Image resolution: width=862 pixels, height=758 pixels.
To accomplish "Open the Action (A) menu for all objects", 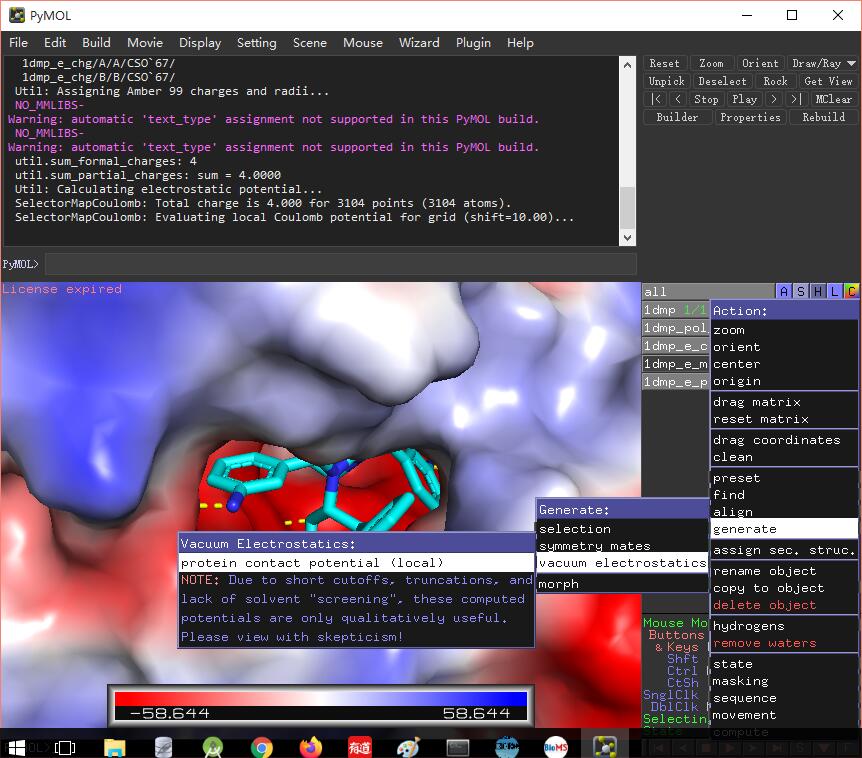I will pos(783,291).
